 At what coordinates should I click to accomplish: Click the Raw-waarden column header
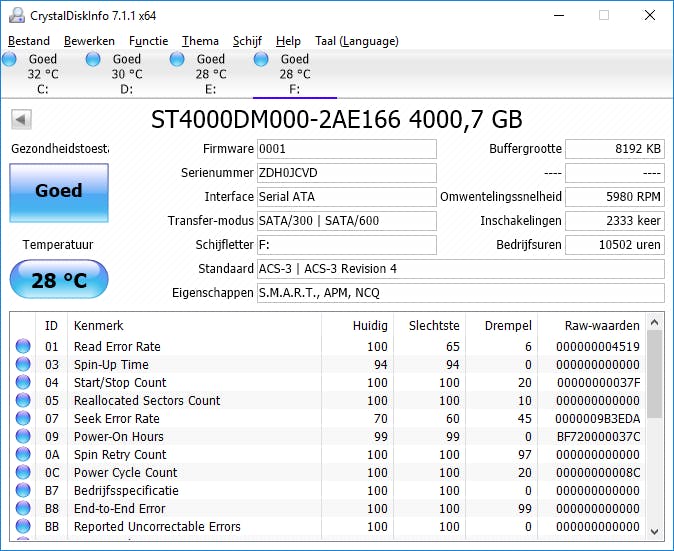click(x=602, y=326)
